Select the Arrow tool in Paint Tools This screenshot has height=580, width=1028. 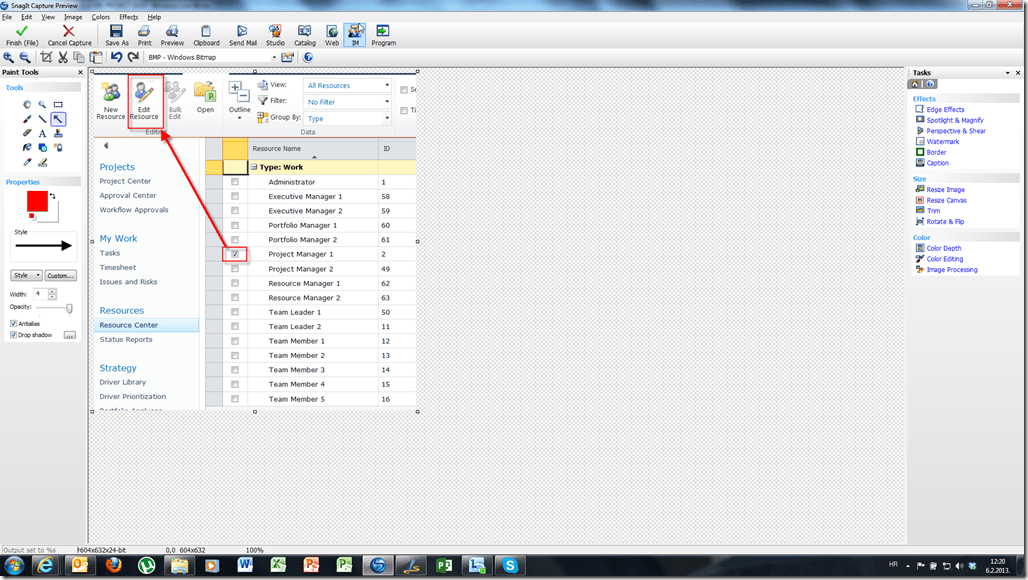tap(59, 119)
